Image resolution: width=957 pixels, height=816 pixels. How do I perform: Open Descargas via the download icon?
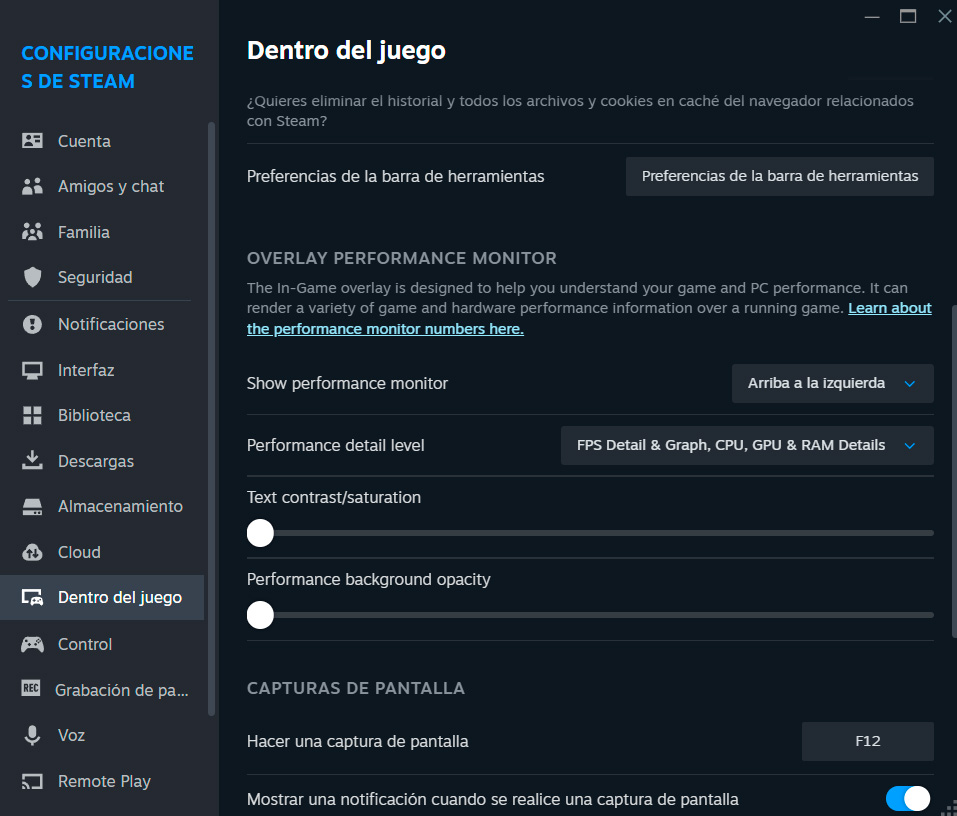(31, 460)
